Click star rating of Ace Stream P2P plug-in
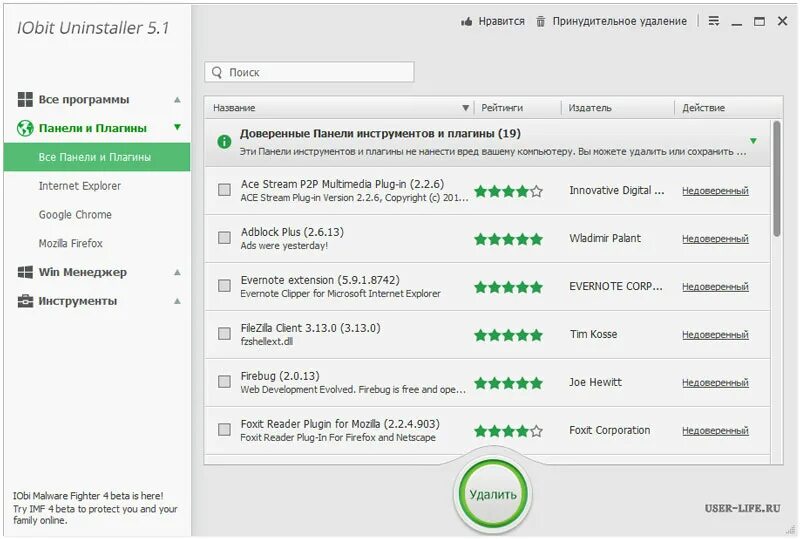The image size is (800, 539). pyautogui.click(x=508, y=191)
